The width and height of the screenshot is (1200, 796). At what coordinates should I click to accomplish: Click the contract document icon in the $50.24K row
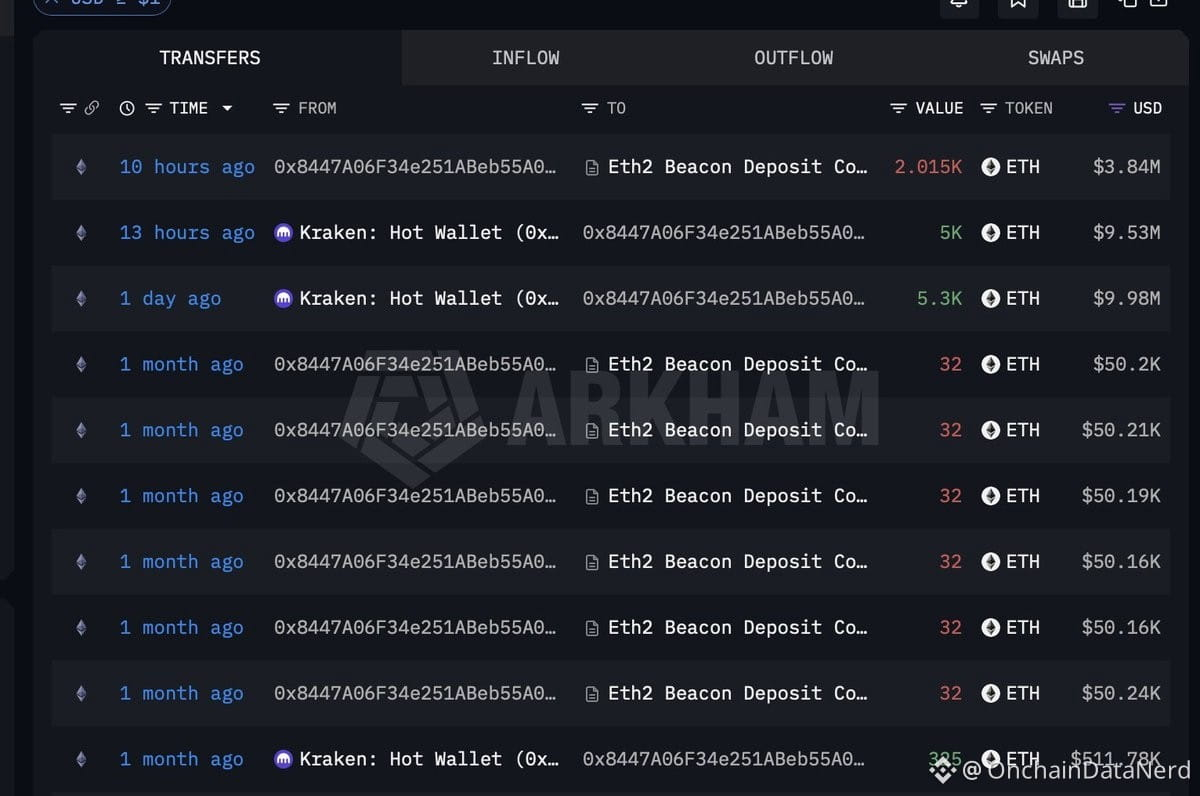[592, 693]
